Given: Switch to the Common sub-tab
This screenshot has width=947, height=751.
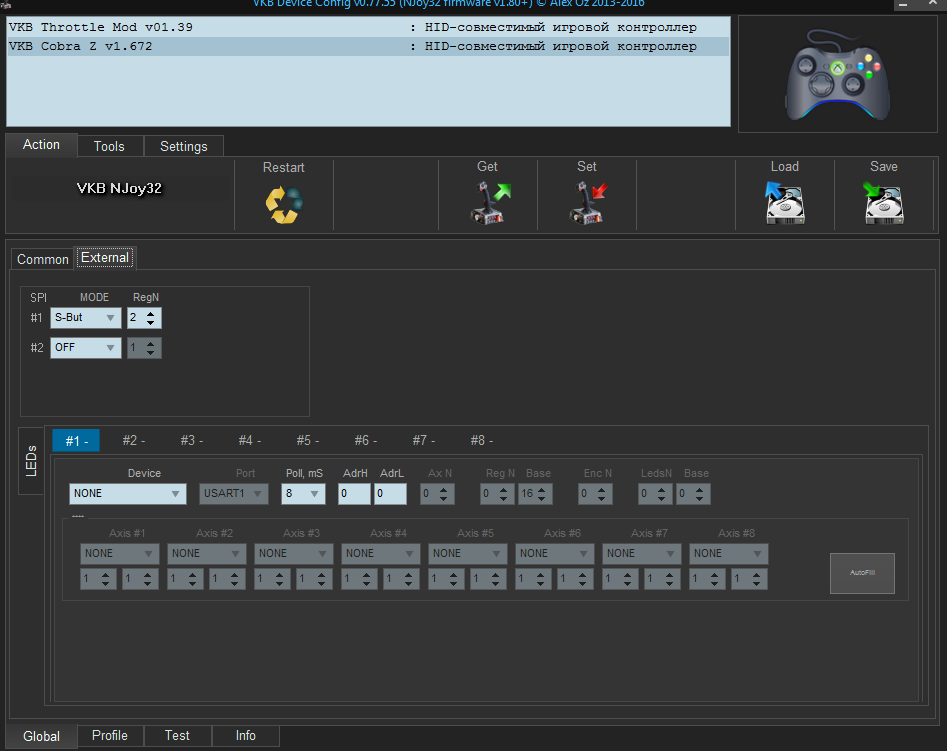Looking at the screenshot, I should click(x=42, y=259).
